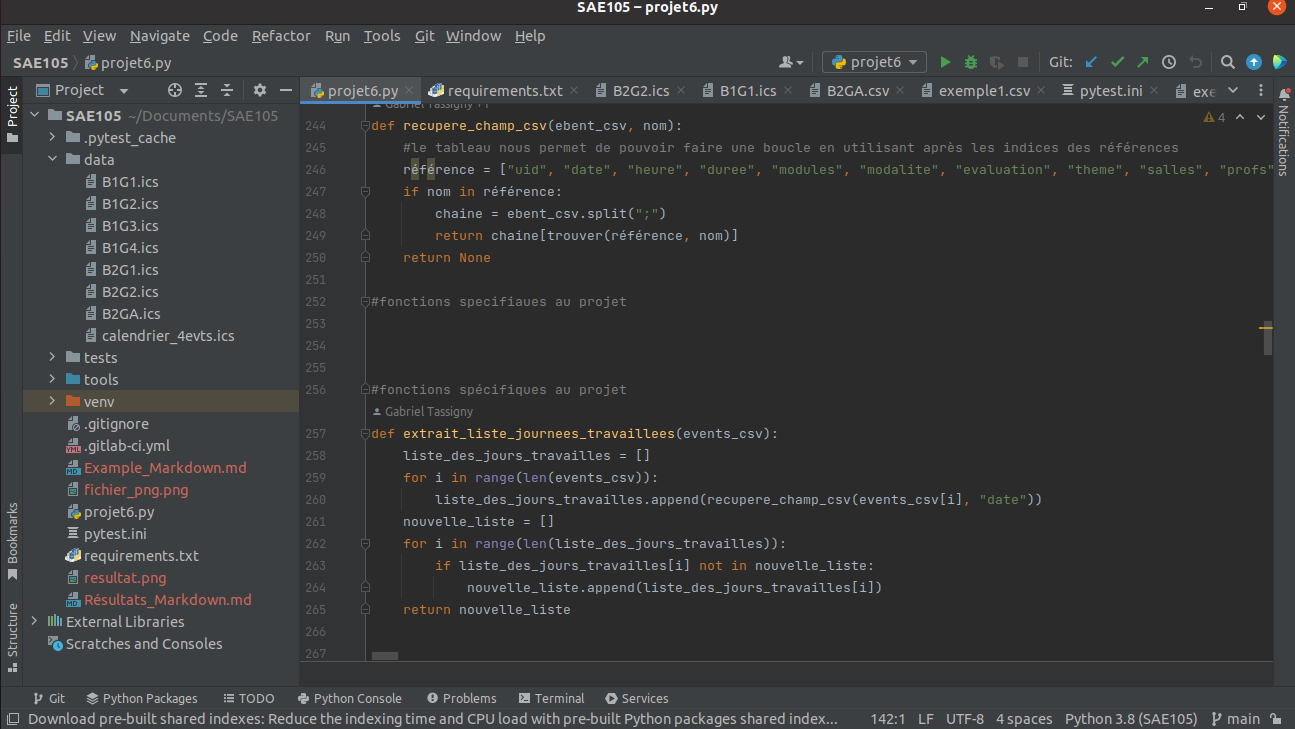Expand the tests folder
This screenshot has width=1295, height=729.
[x=52, y=358]
